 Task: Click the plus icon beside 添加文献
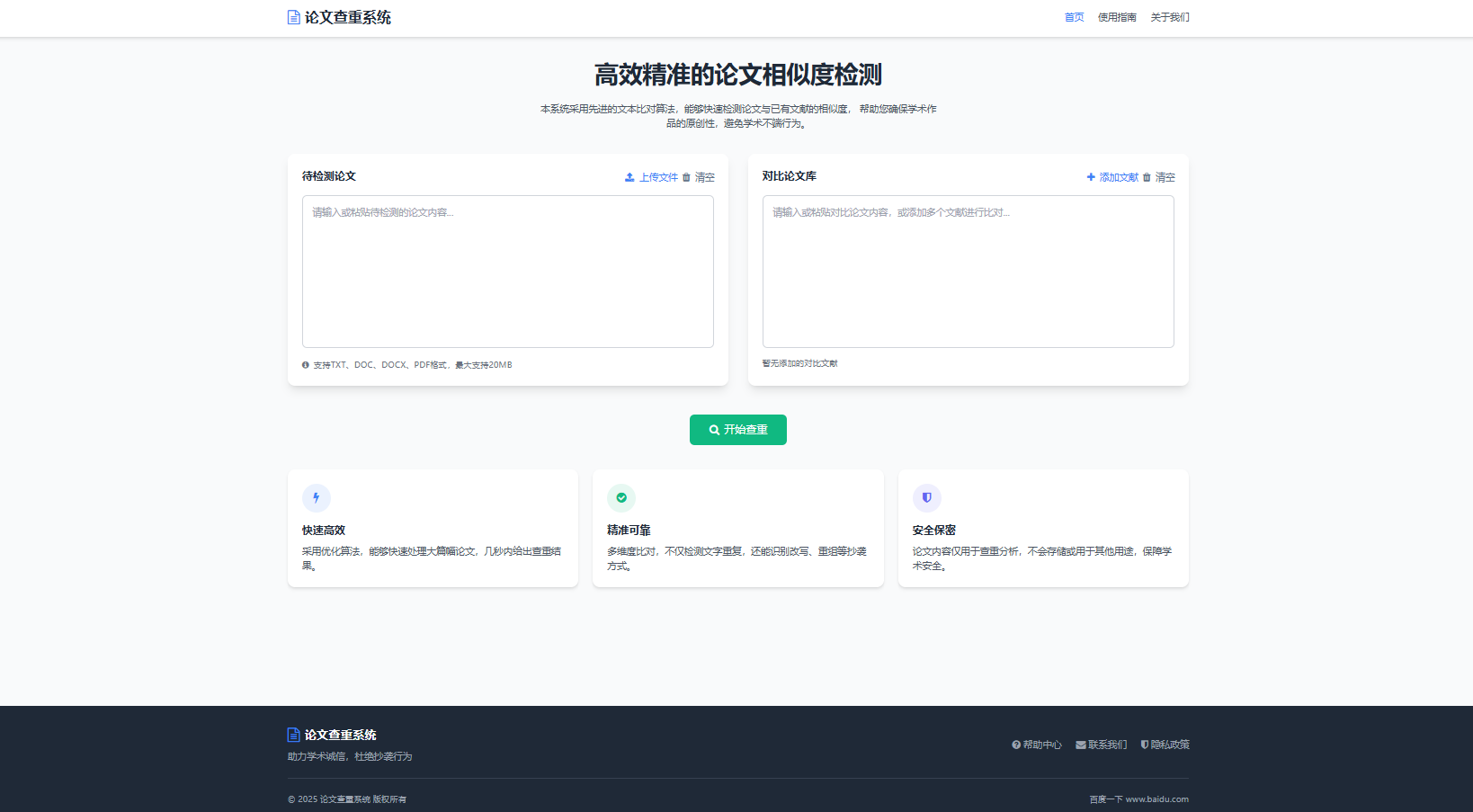coord(1091,177)
